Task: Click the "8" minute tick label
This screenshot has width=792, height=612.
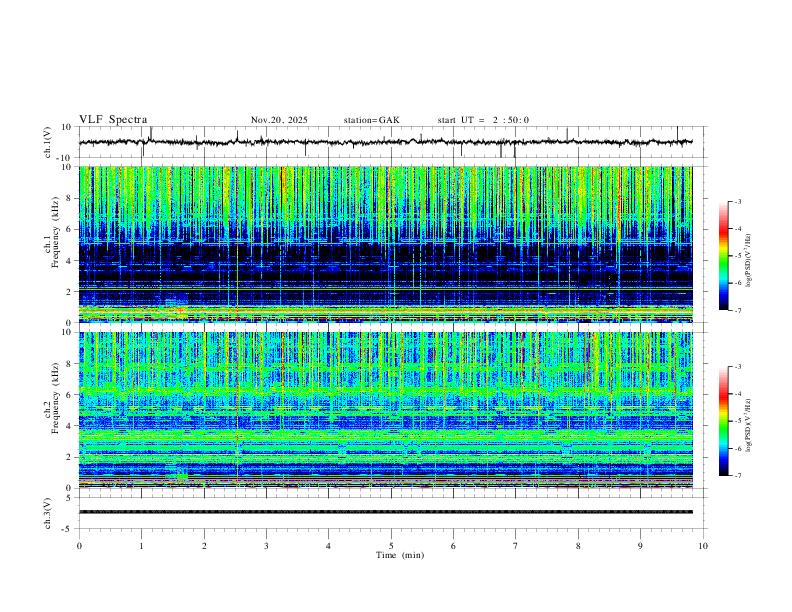Action: pyautogui.click(x=578, y=546)
